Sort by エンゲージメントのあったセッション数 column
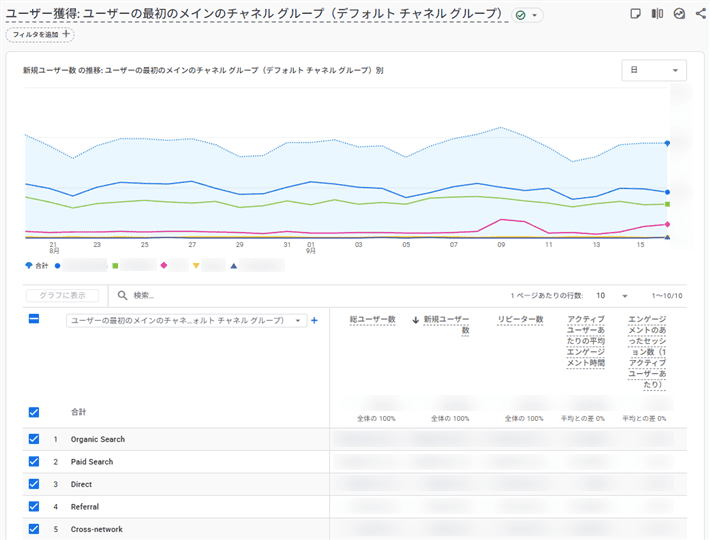Image resolution: width=710 pixels, height=540 pixels. 647,352
